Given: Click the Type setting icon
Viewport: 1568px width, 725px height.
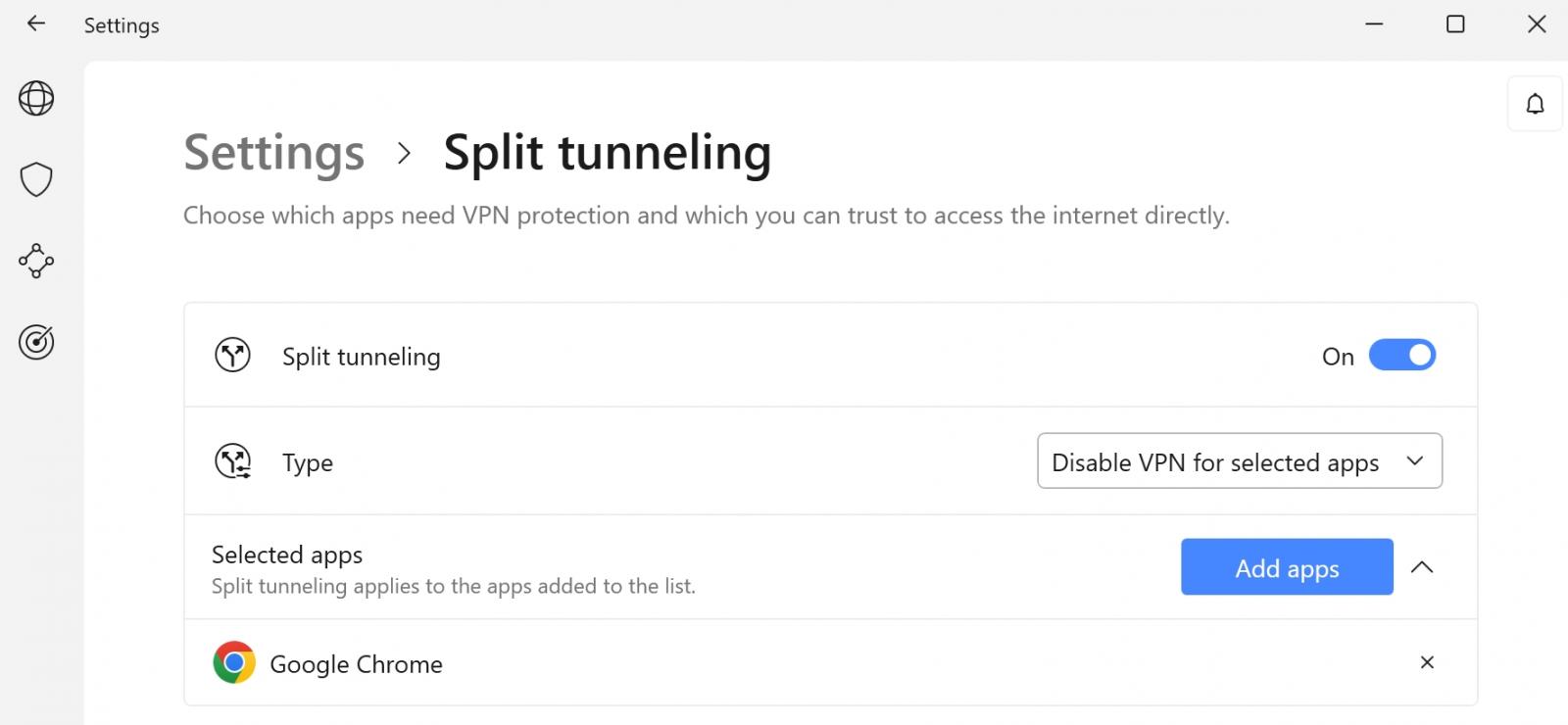Looking at the screenshot, I should point(232,460).
